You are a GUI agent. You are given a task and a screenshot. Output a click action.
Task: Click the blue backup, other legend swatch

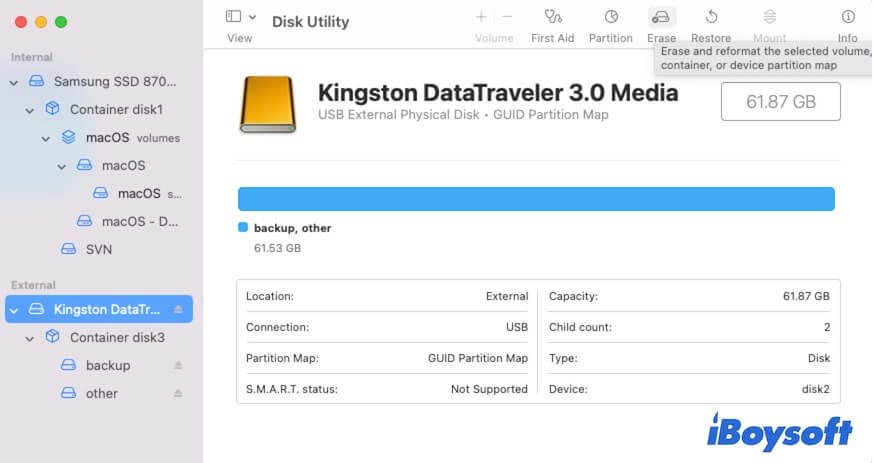[x=243, y=227]
